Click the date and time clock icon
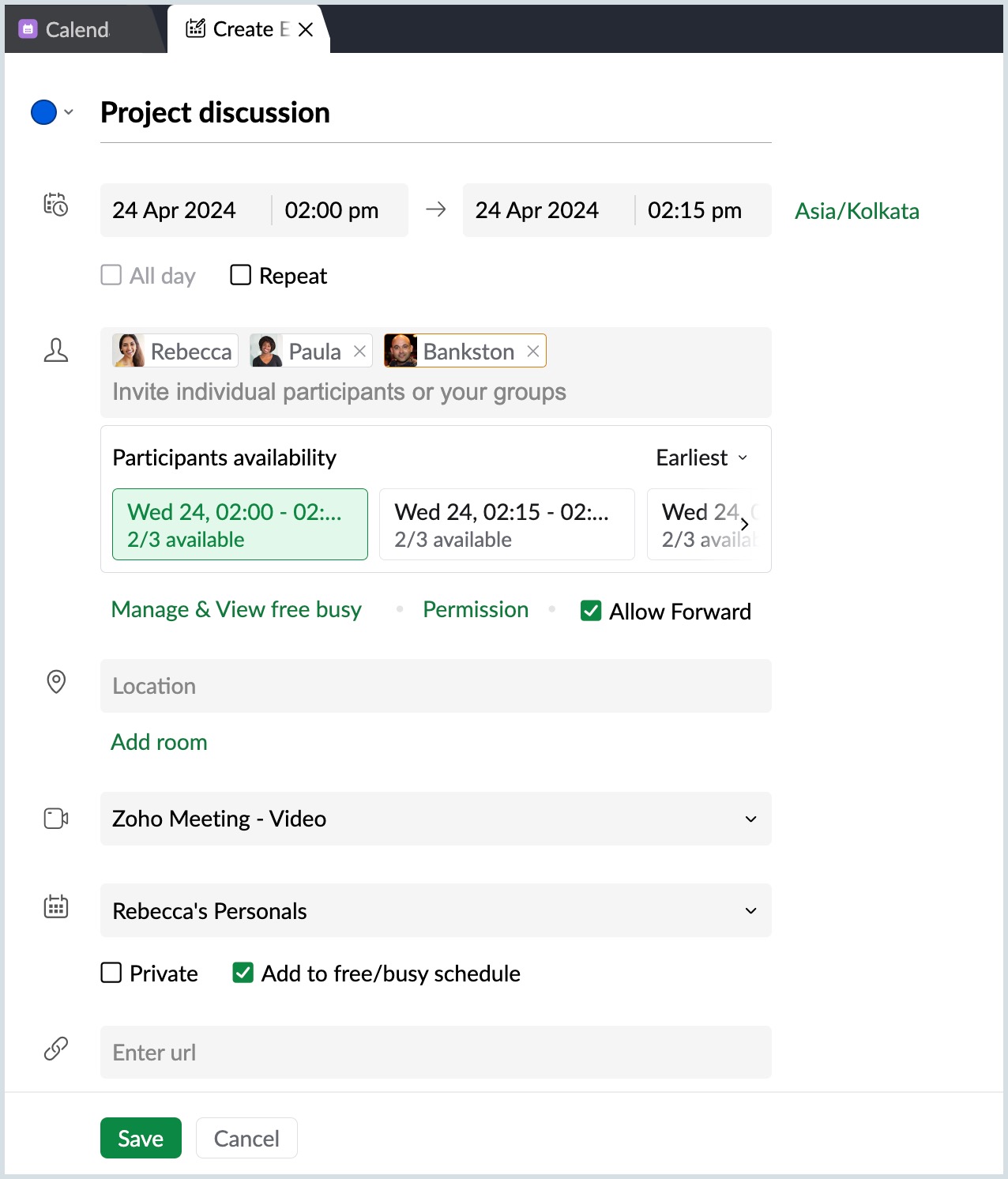This screenshot has width=1008, height=1179. coord(55,205)
